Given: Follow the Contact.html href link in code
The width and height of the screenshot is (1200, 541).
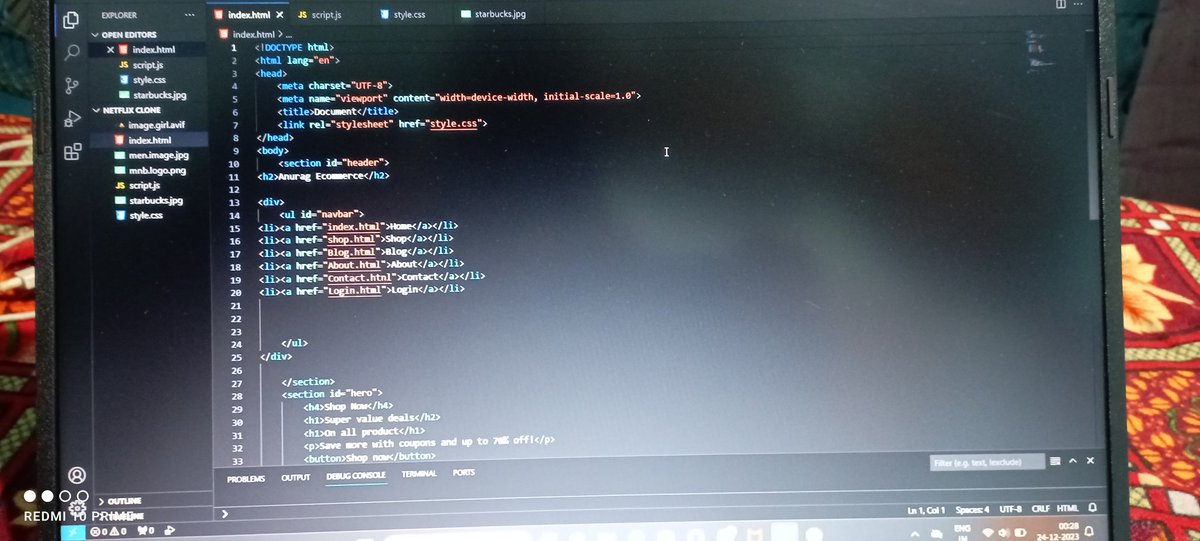Looking at the screenshot, I should coord(360,276).
